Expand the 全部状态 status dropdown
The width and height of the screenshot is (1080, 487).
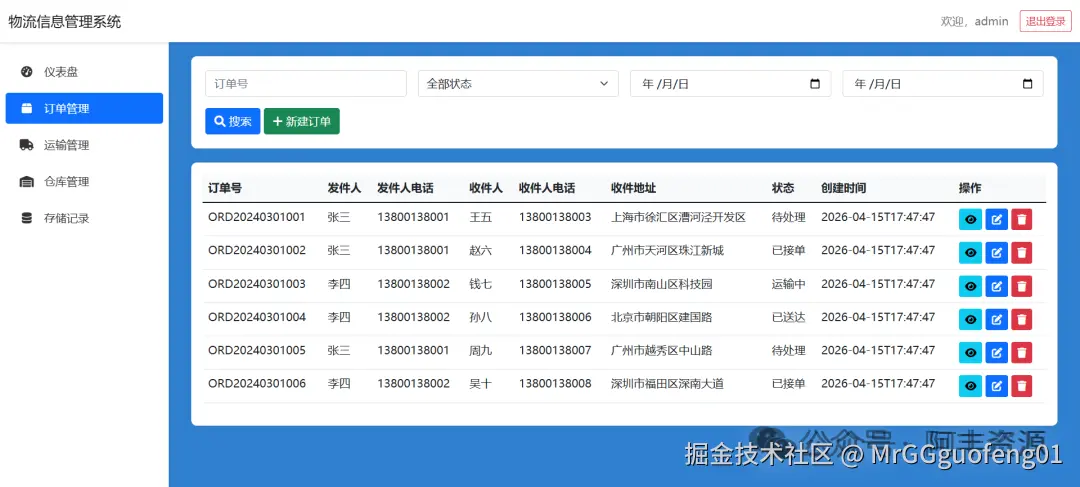(519, 84)
